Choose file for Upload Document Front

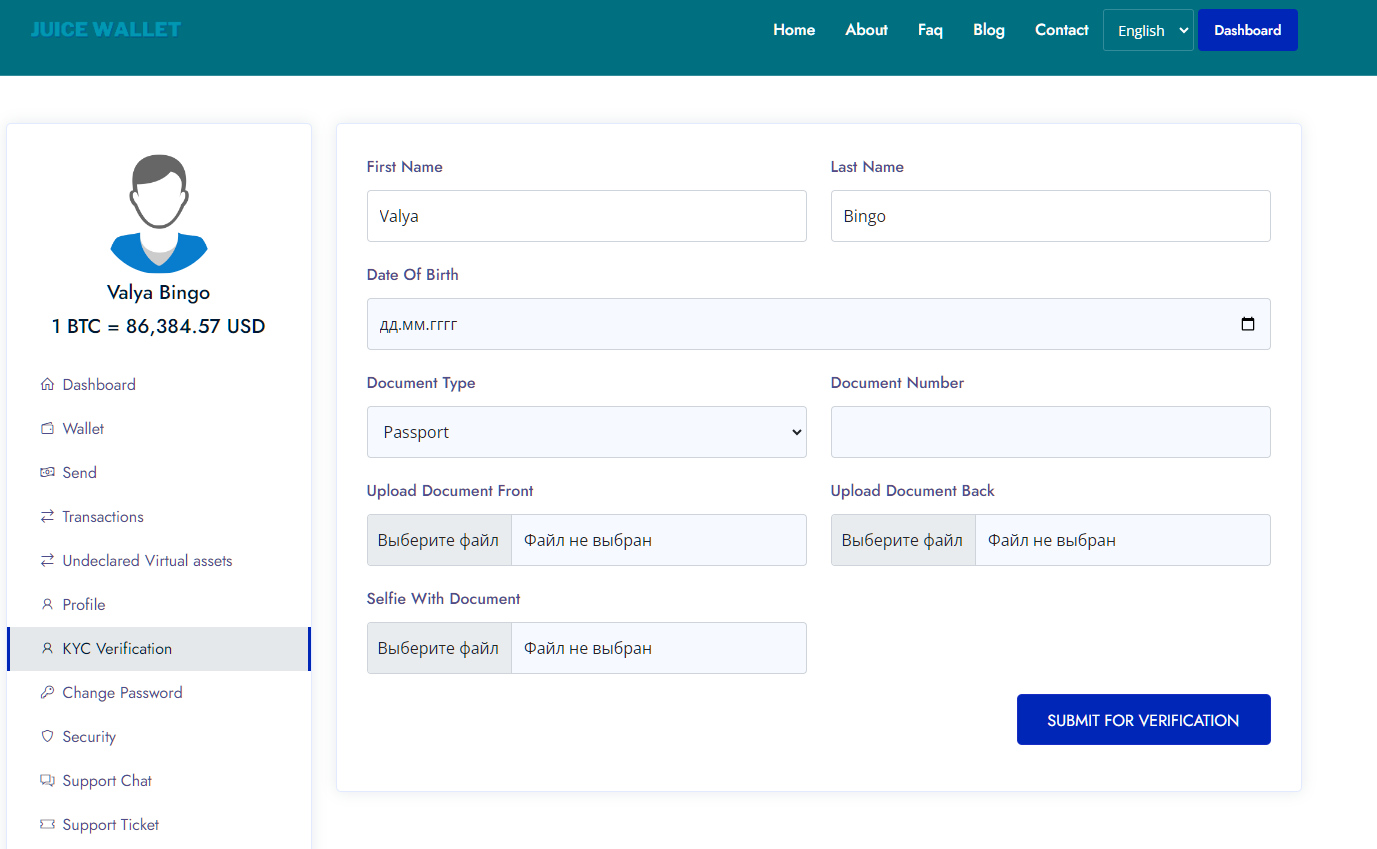(439, 540)
